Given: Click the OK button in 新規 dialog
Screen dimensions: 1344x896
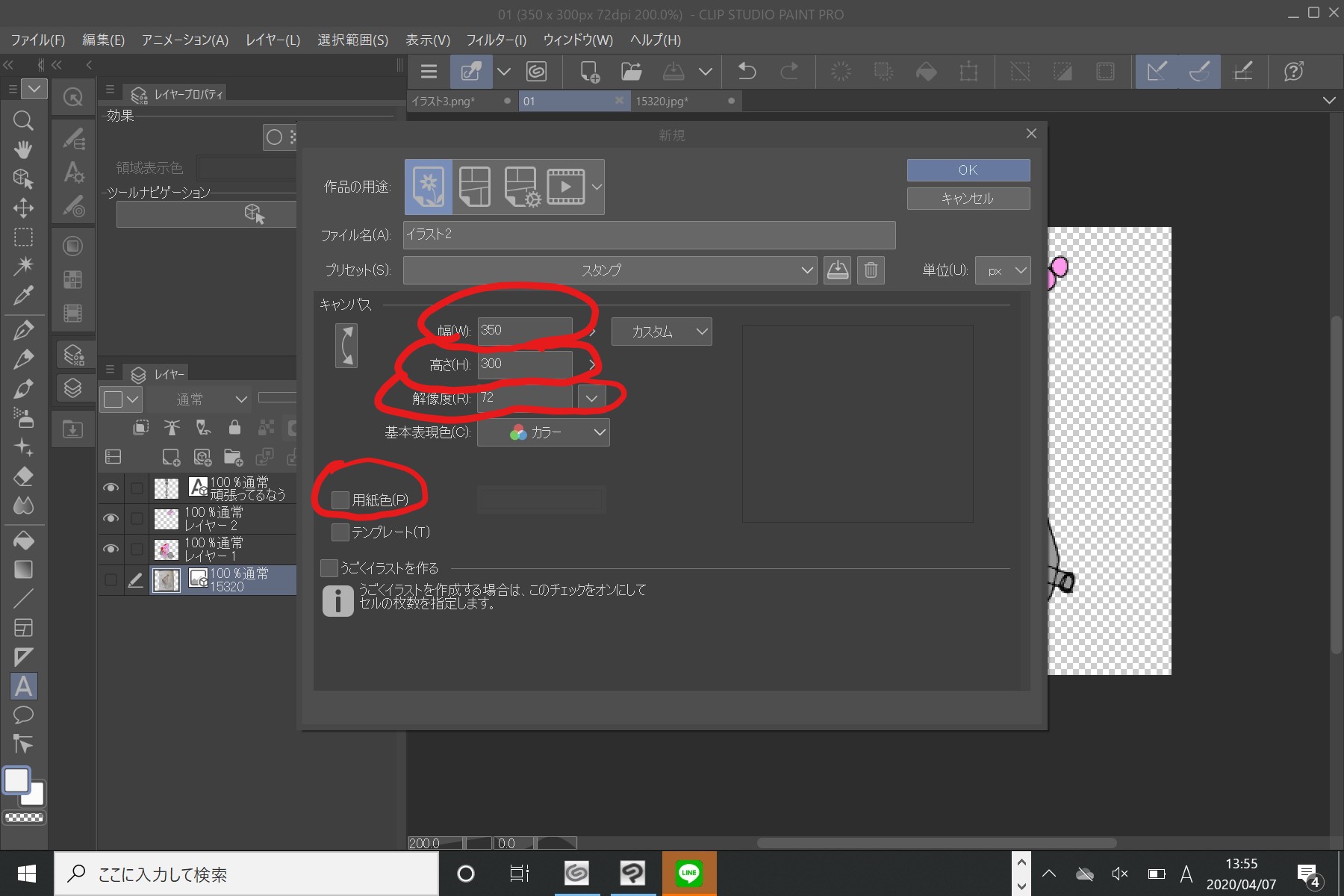Looking at the screenshot, I should [x=968, y=170].
